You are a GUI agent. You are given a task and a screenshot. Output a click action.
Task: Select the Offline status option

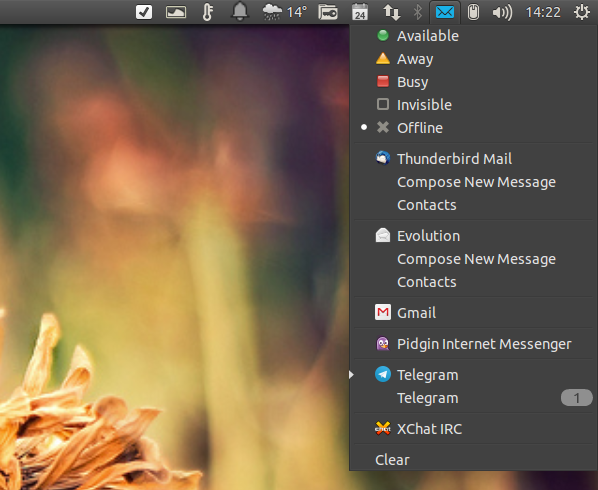[474, 128]
